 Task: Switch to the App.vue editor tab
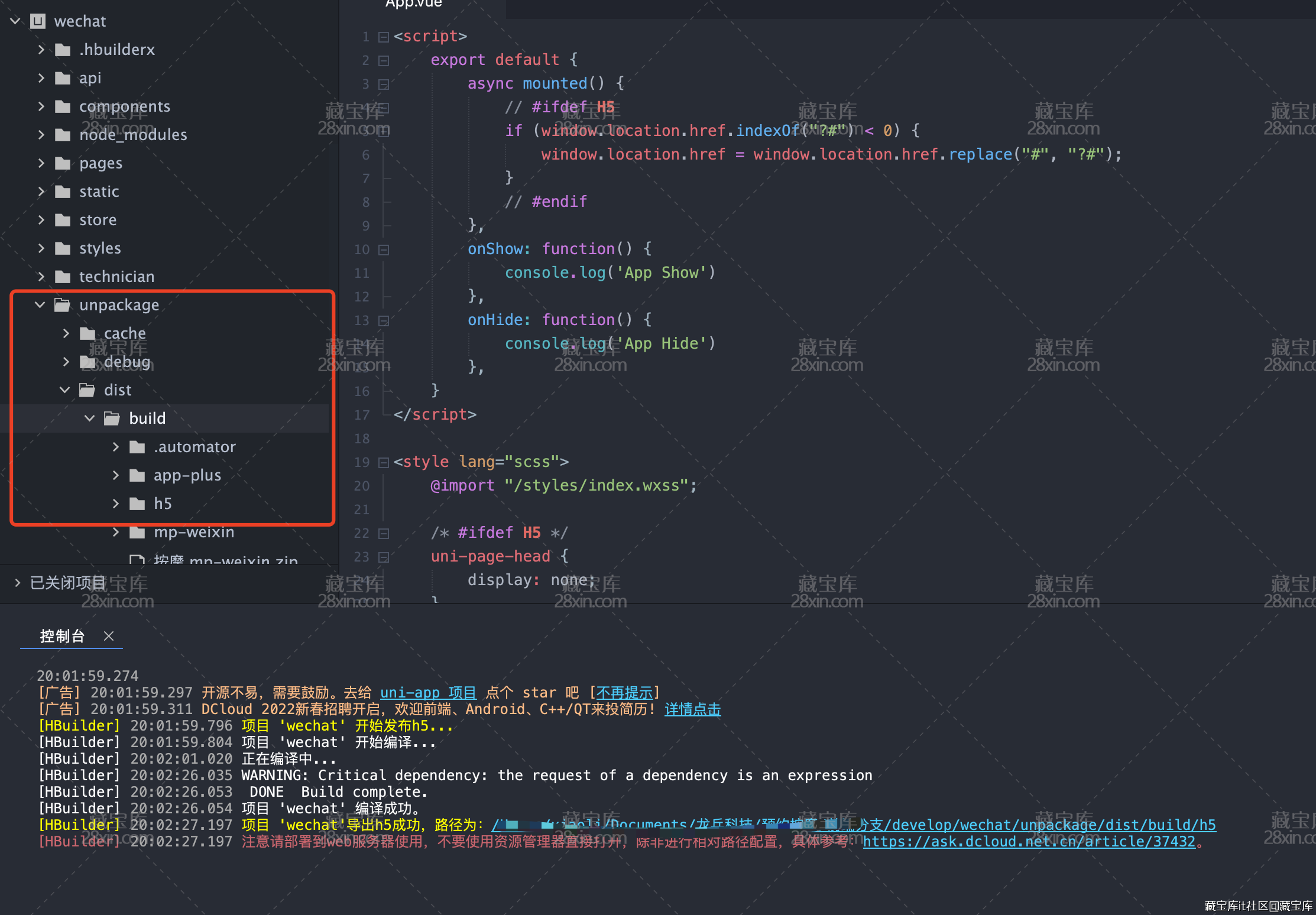click(x=414, y=5)
